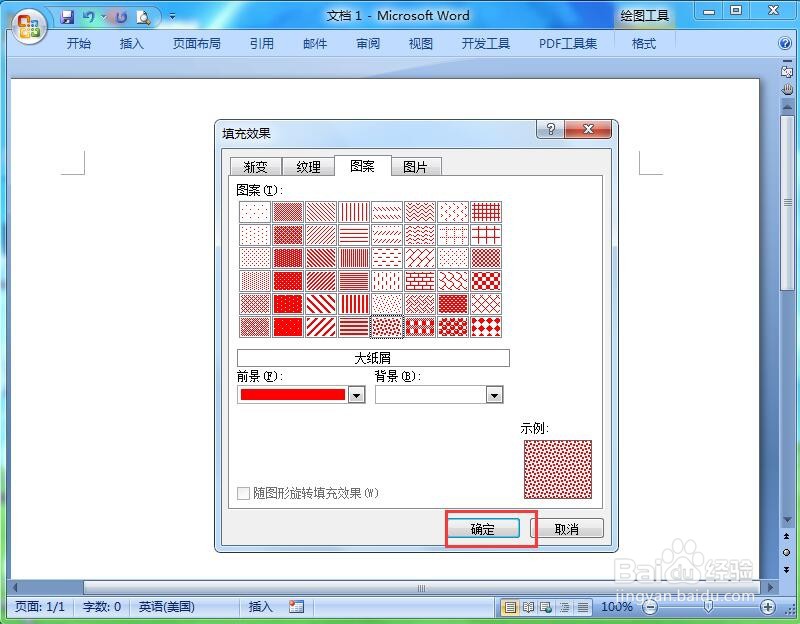Image resolution: width=800 pixels, height=624 pixels.
Task: Click the 大纸屑 pattern name field
Action: point(373,358)
